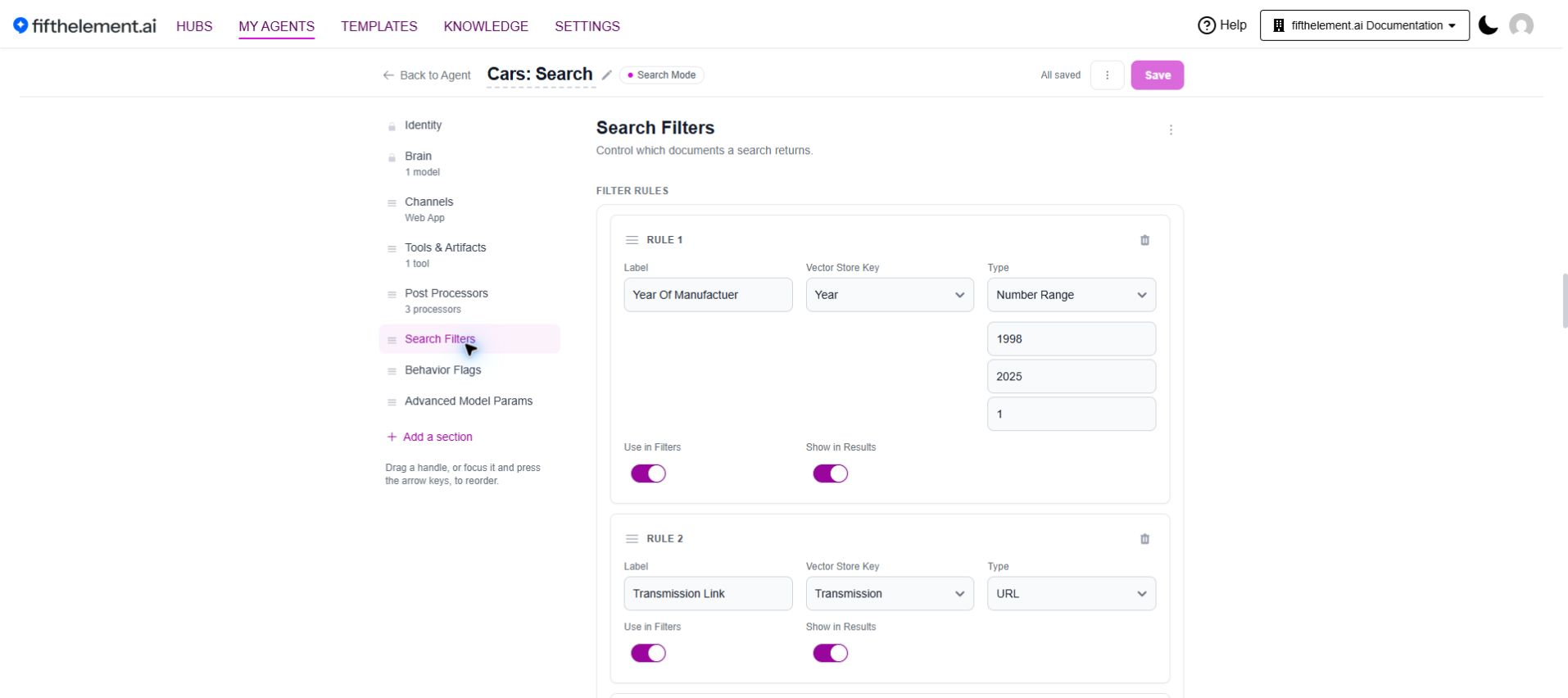The width and height of the screenshot is (1568, 698).
Task: Toggle dark mode moon icon
Action: pos(1488,25)
